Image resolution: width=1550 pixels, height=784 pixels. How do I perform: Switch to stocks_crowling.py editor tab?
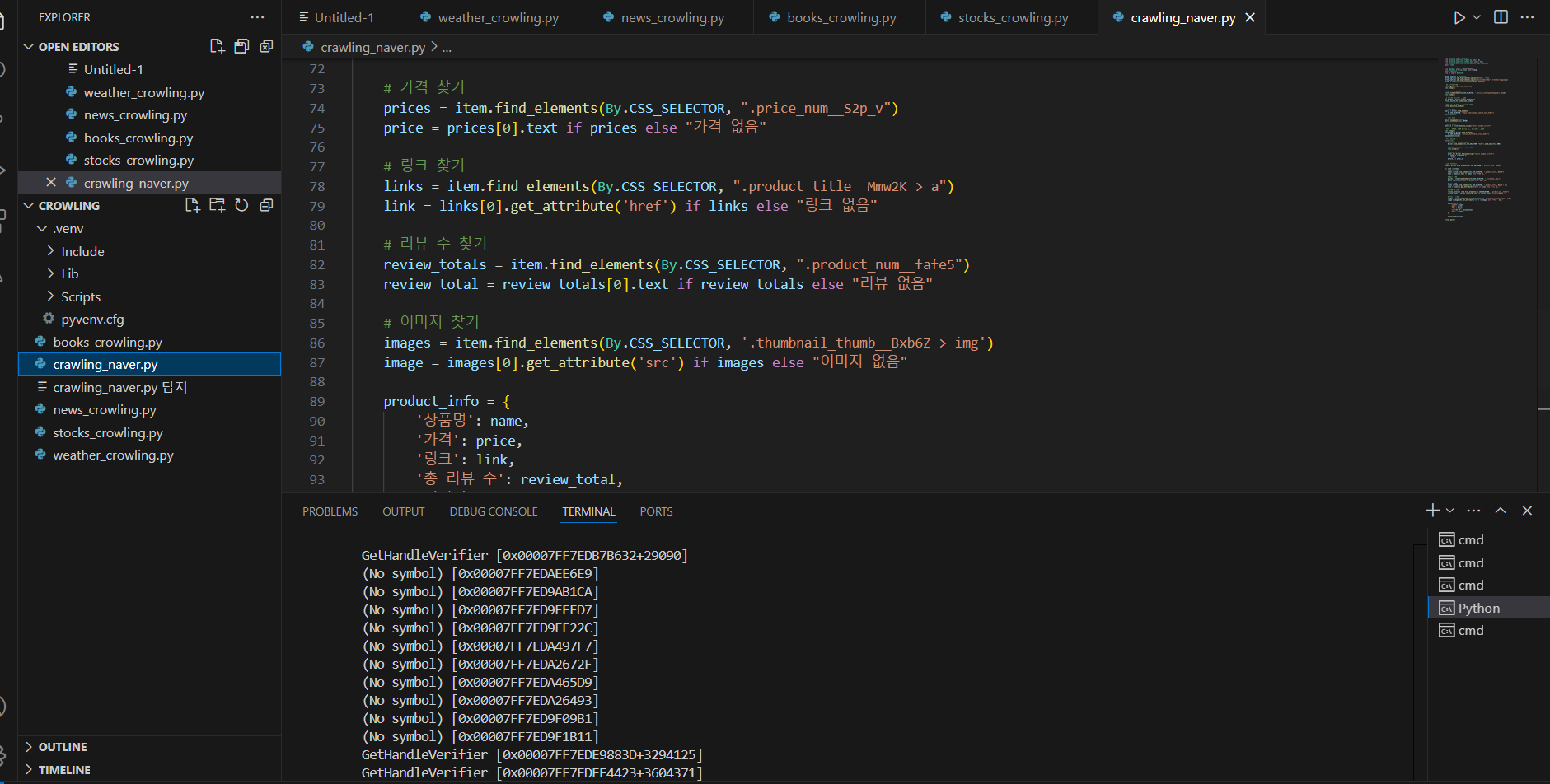point(1013,17)
